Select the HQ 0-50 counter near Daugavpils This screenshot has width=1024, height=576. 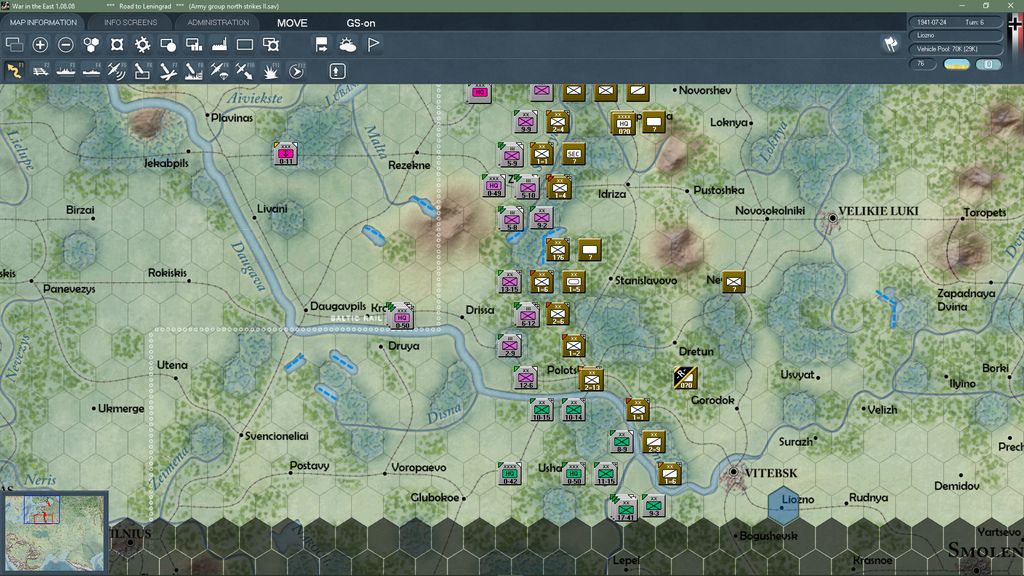pos(402,317)
